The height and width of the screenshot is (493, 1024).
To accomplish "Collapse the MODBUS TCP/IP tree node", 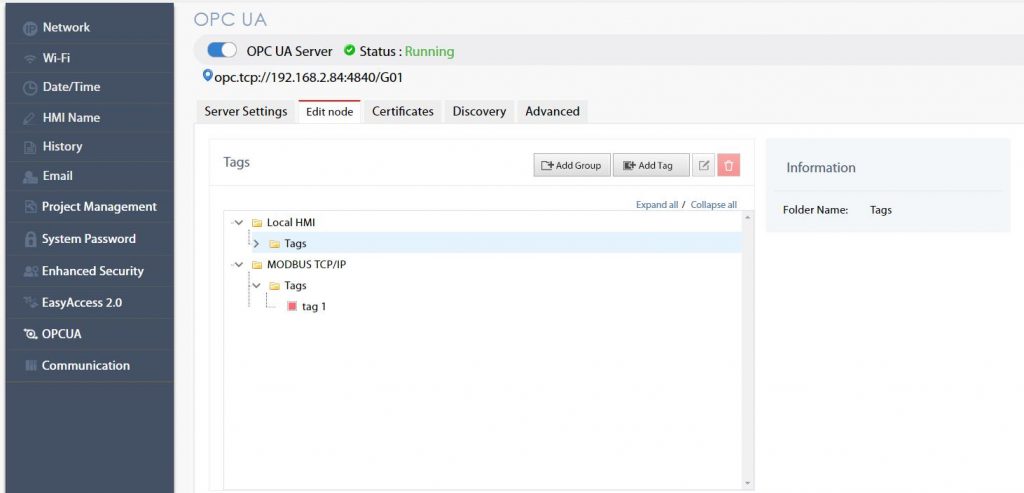I will pyautogui.click(x=238, y=265).
